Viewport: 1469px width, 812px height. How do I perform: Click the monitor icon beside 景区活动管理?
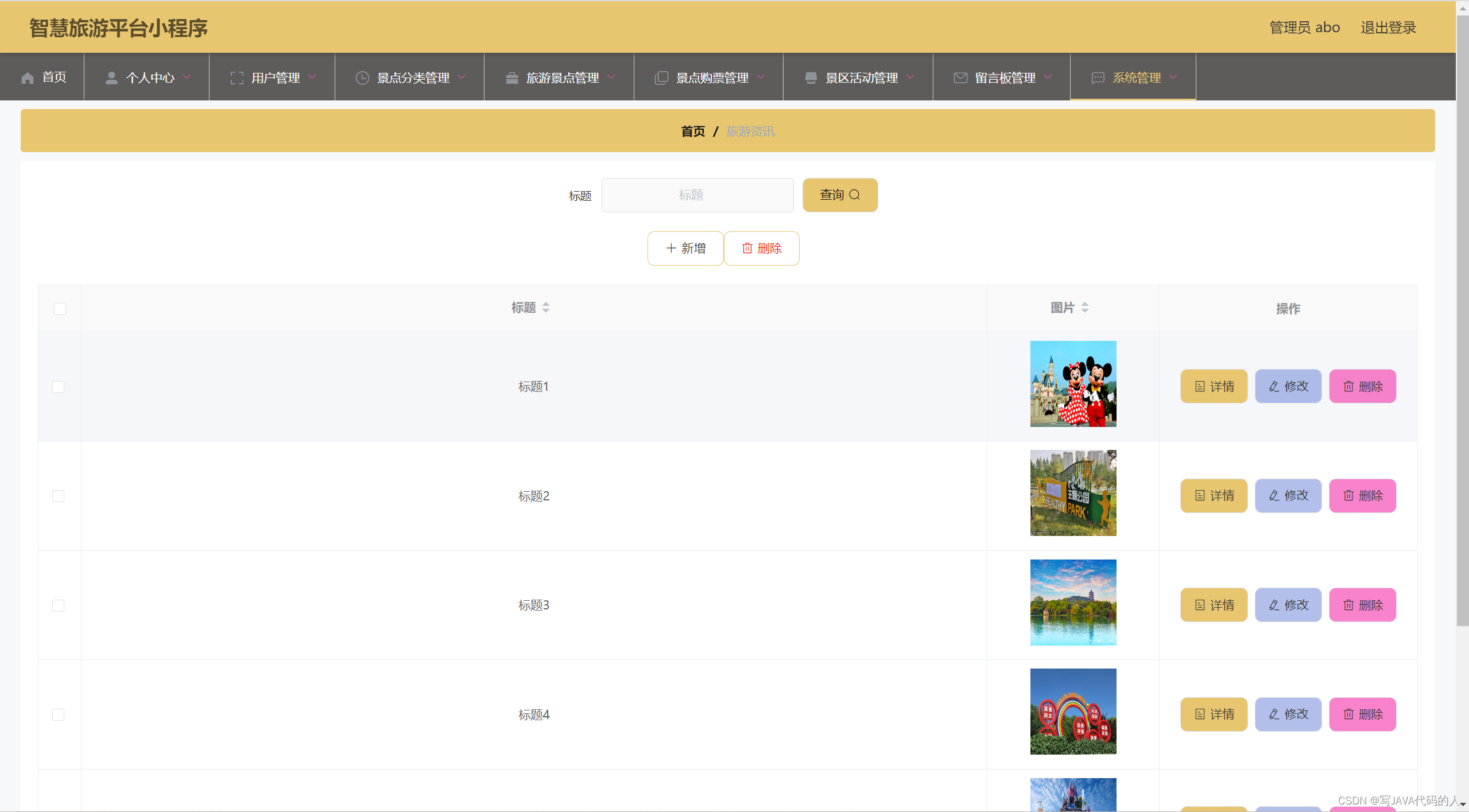point(811,77)
